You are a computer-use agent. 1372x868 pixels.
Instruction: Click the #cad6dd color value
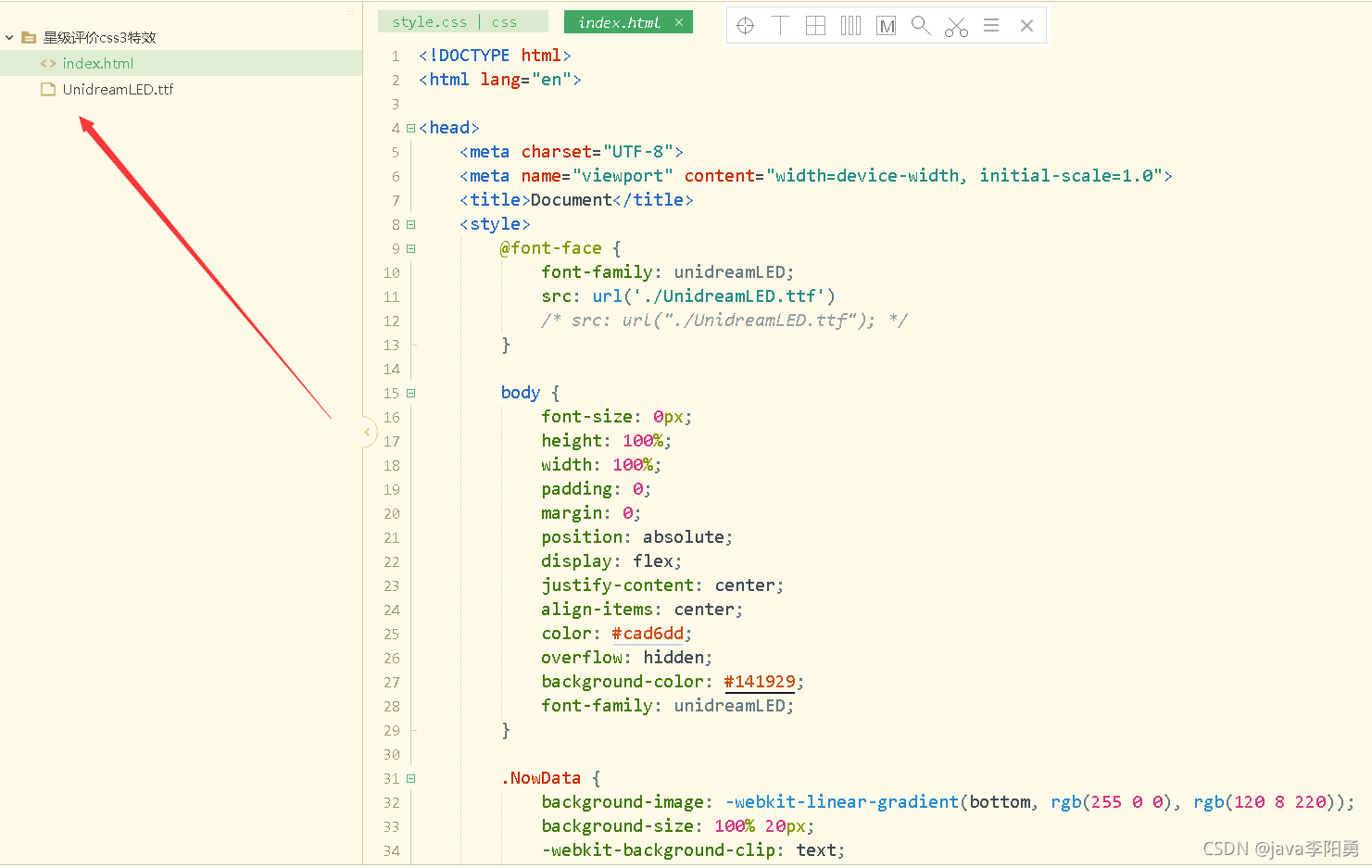tap(648, 634)
